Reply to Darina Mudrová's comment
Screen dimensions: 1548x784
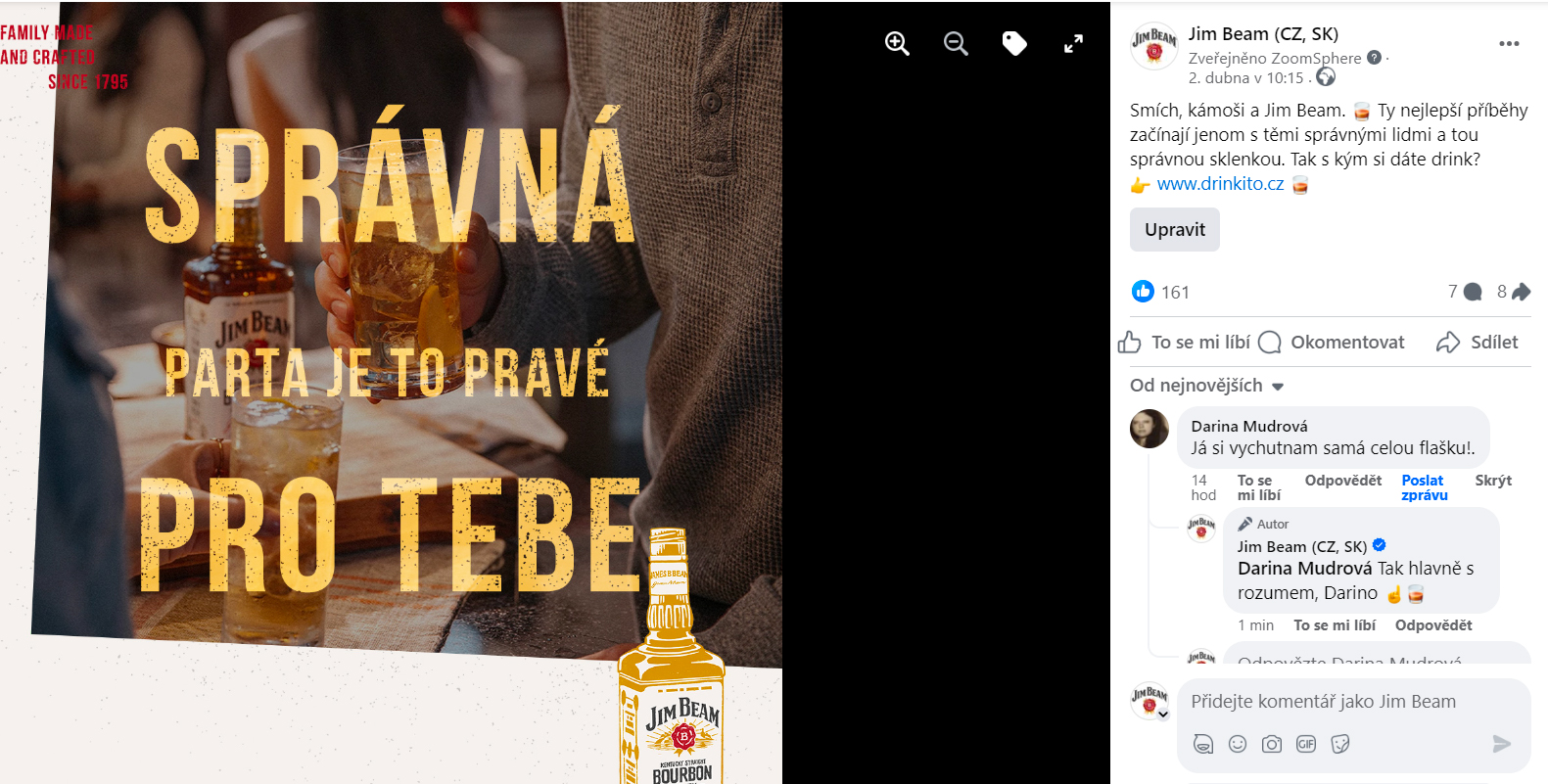(x=1343, y=481)
